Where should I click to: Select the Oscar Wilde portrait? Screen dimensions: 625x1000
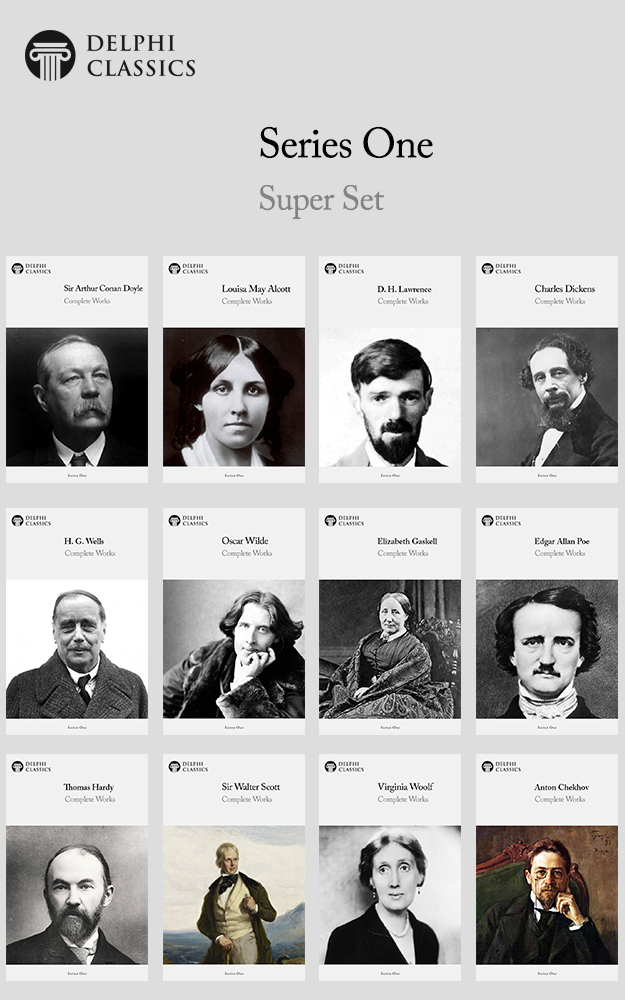click(234, 649)
